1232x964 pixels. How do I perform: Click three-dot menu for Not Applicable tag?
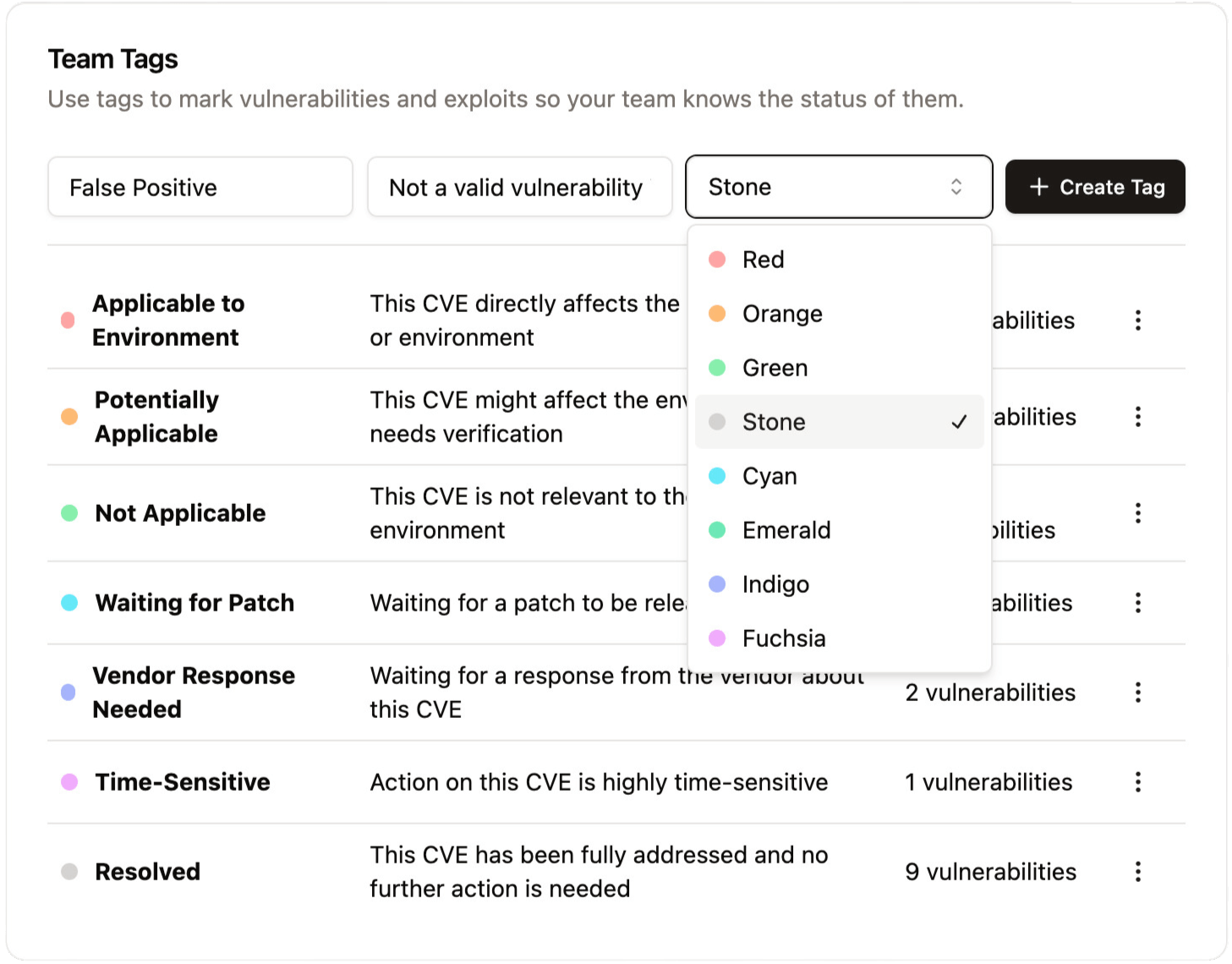tap(1137, 513)
